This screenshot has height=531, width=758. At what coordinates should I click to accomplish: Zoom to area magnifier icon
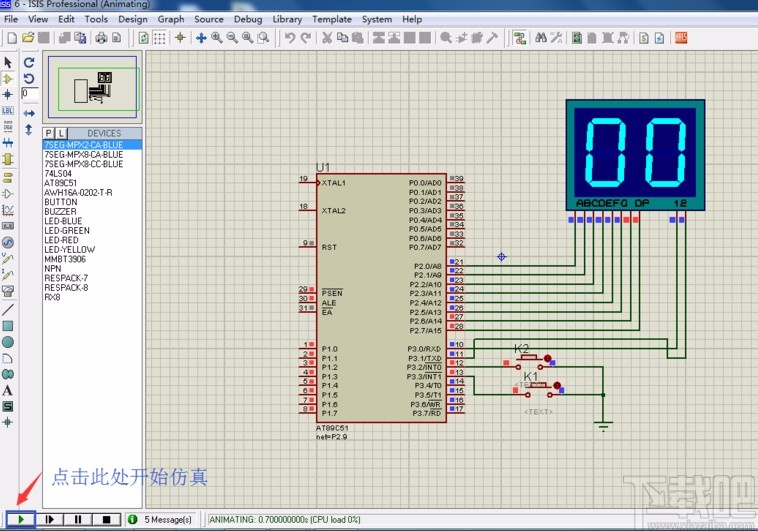pyautogui.click(x=263, y=38)
